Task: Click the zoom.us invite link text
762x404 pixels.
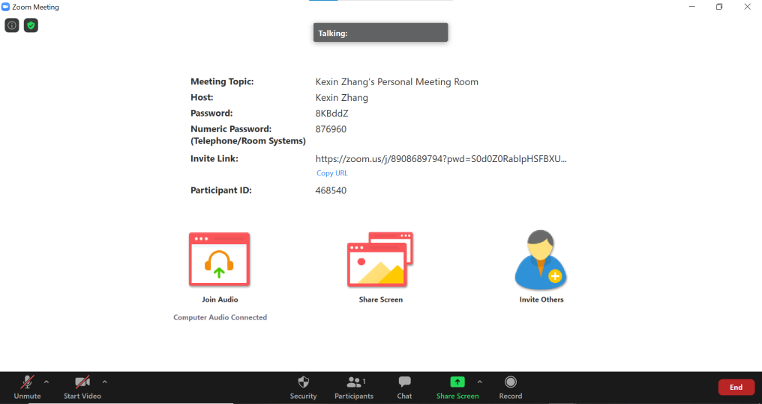Action: tap(440, 158)
